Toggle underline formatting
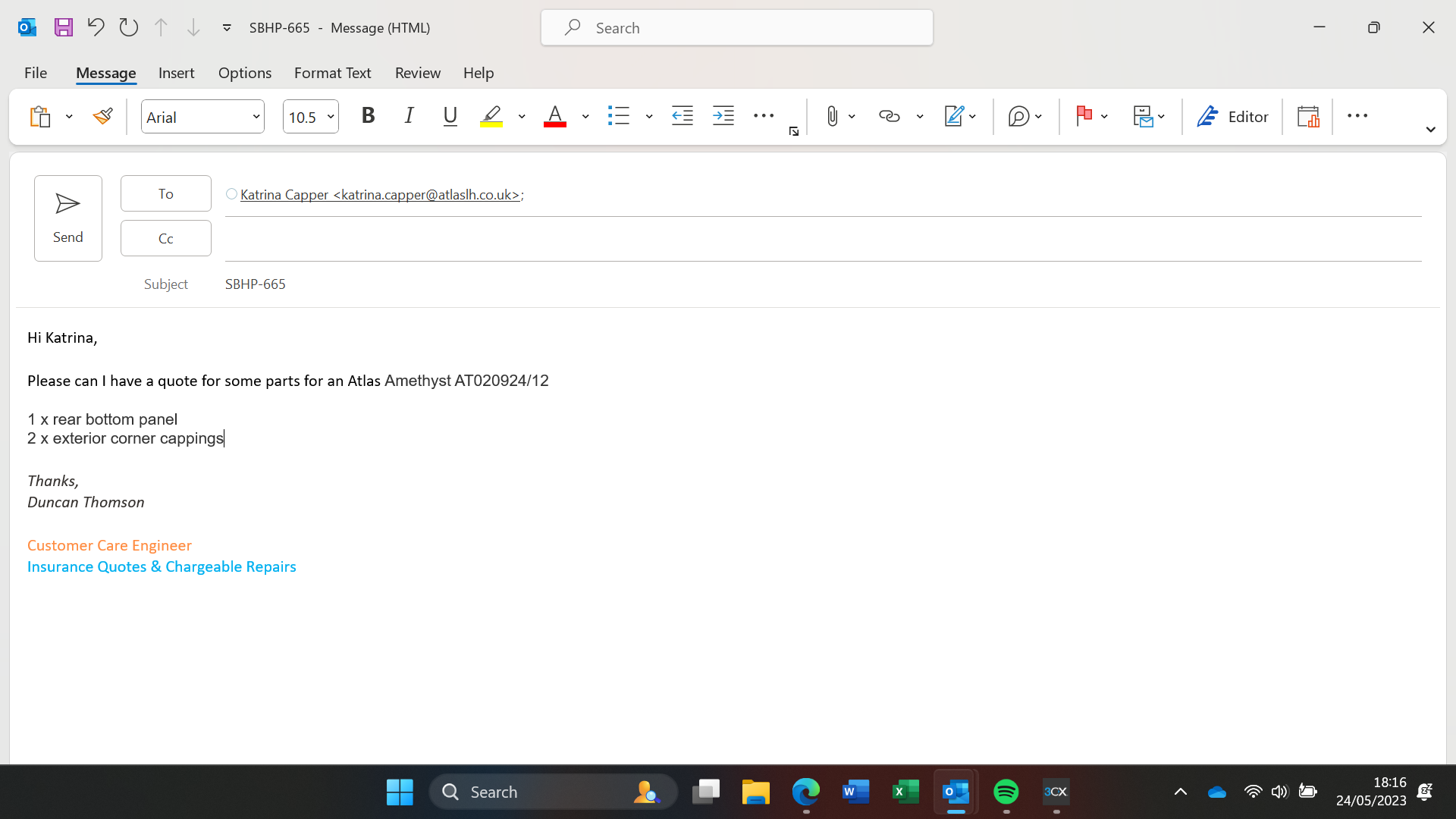Image resolution: width=1456 pixels, height=819 pixels. [x=450, y=116]
